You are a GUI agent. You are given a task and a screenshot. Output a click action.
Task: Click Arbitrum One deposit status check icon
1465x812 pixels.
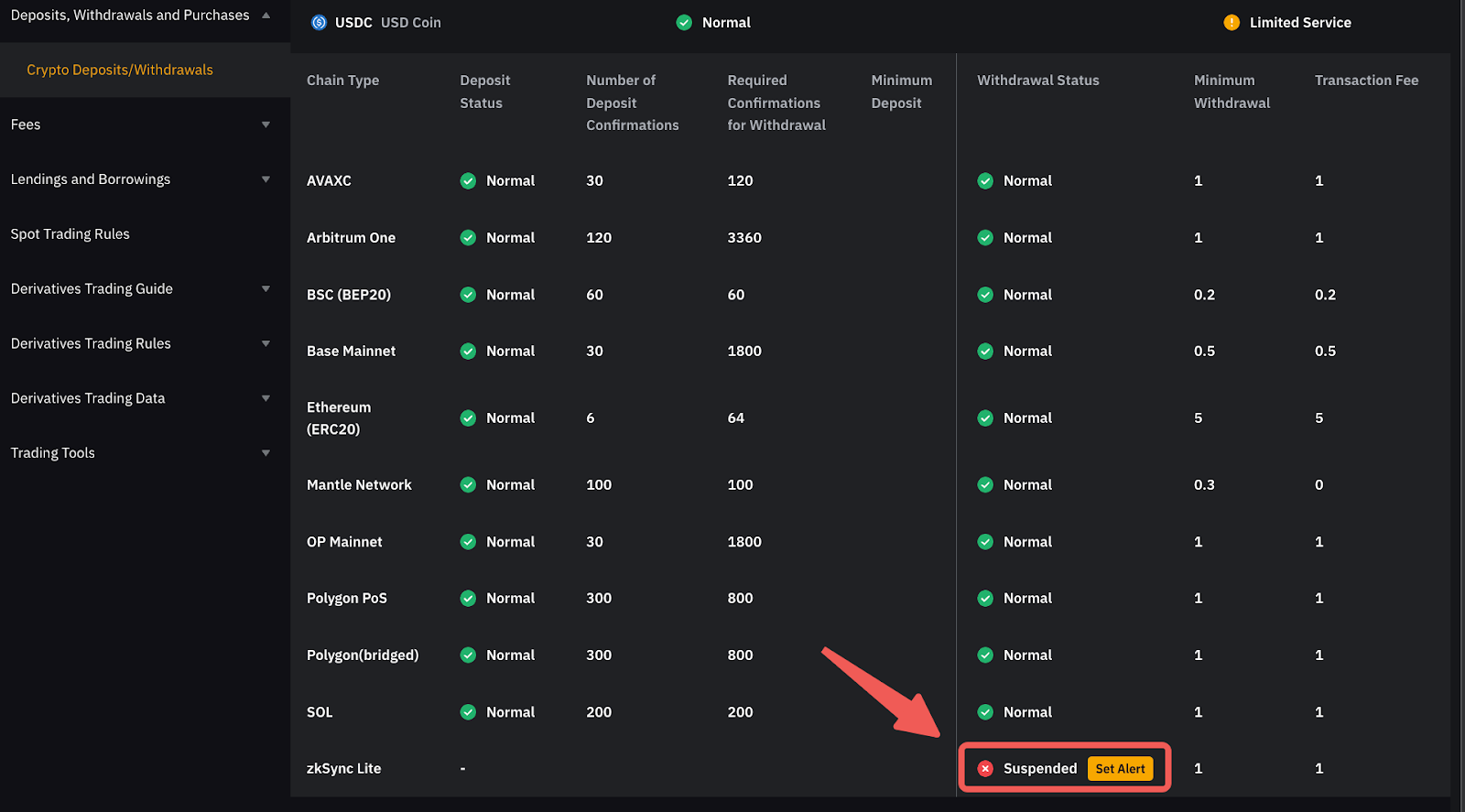468,238
